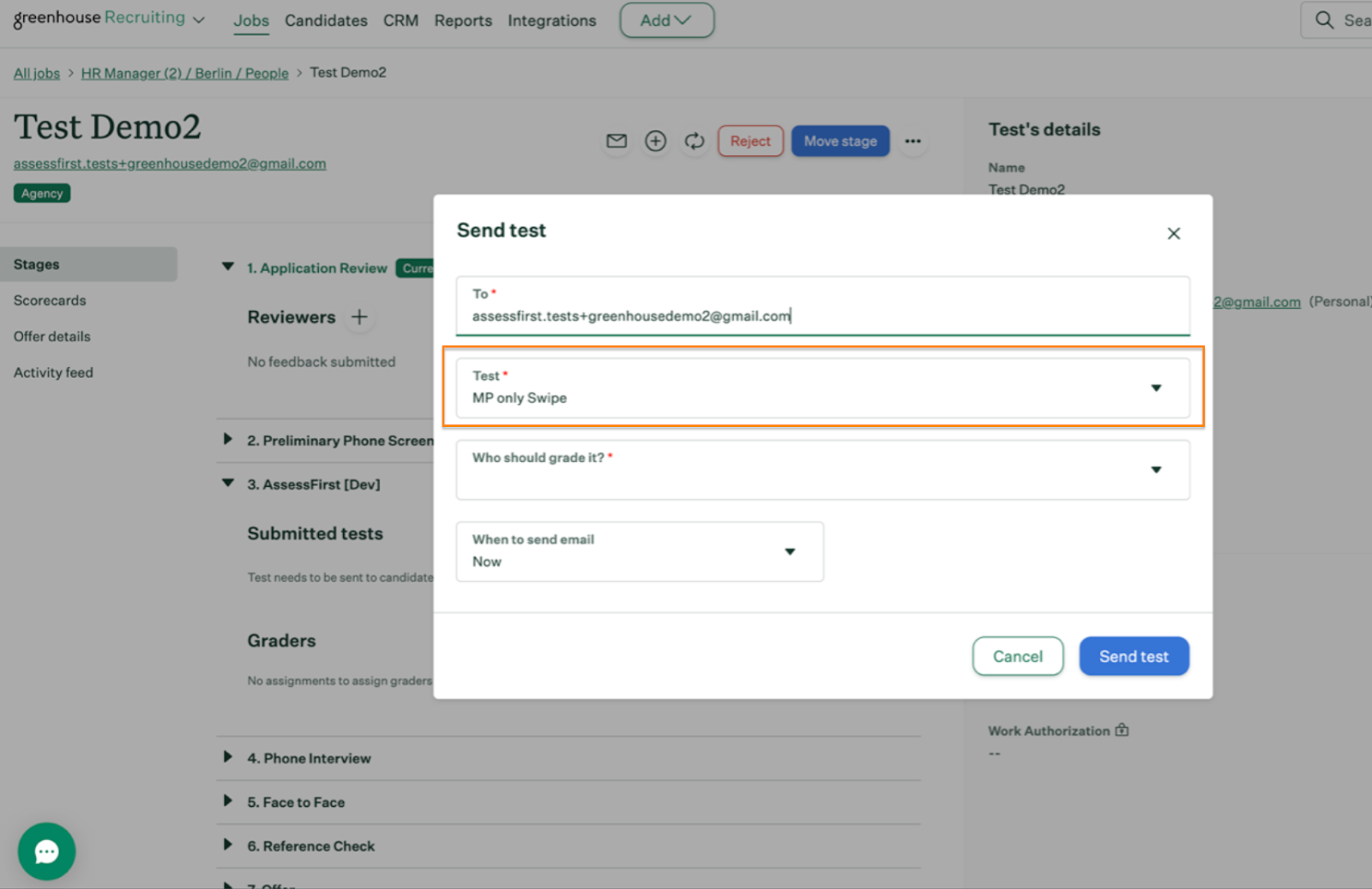Collapse the Application Review stage
1372x889 pixels.
[x=228, y=267]
